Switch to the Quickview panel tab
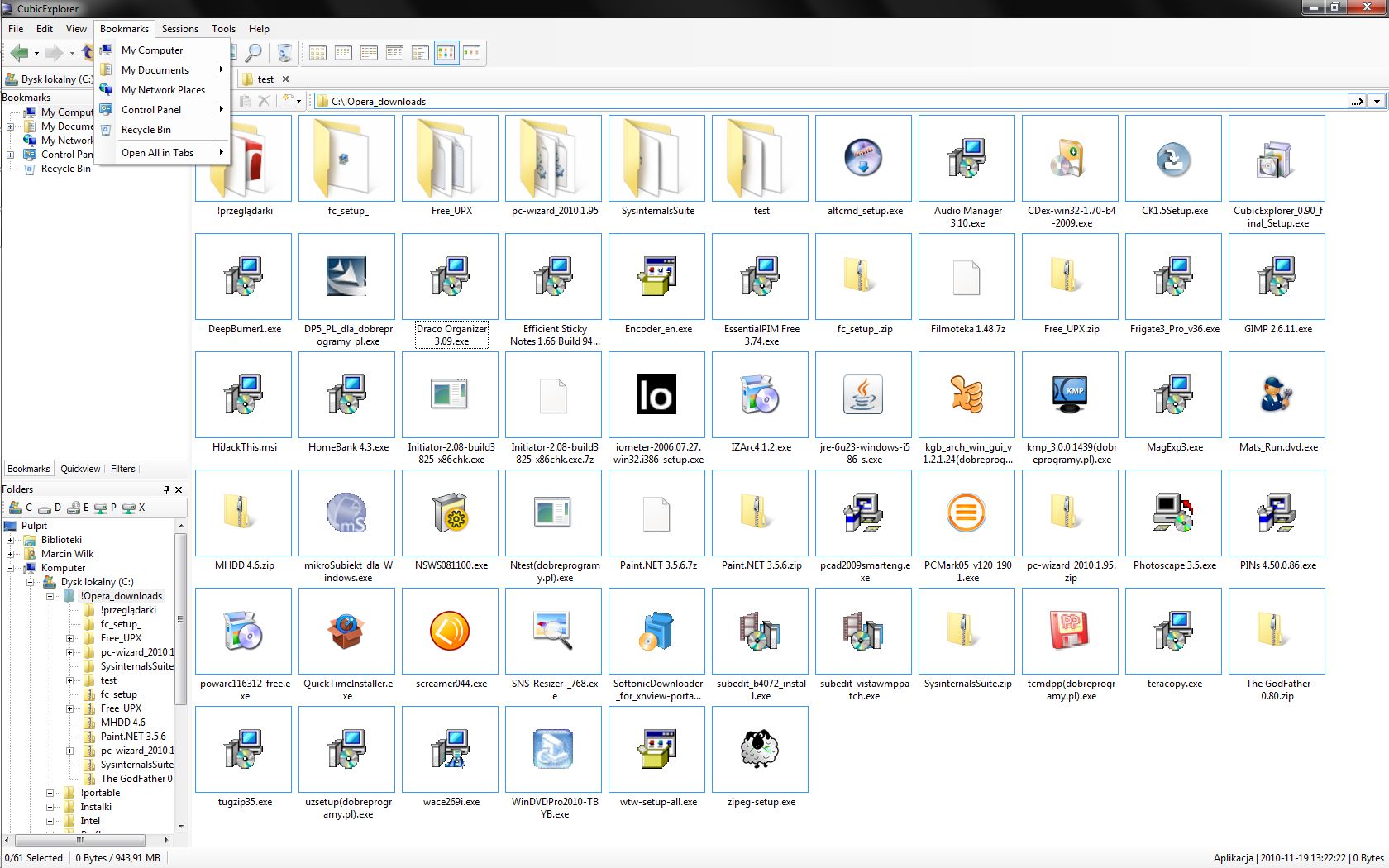 (80, 469)
